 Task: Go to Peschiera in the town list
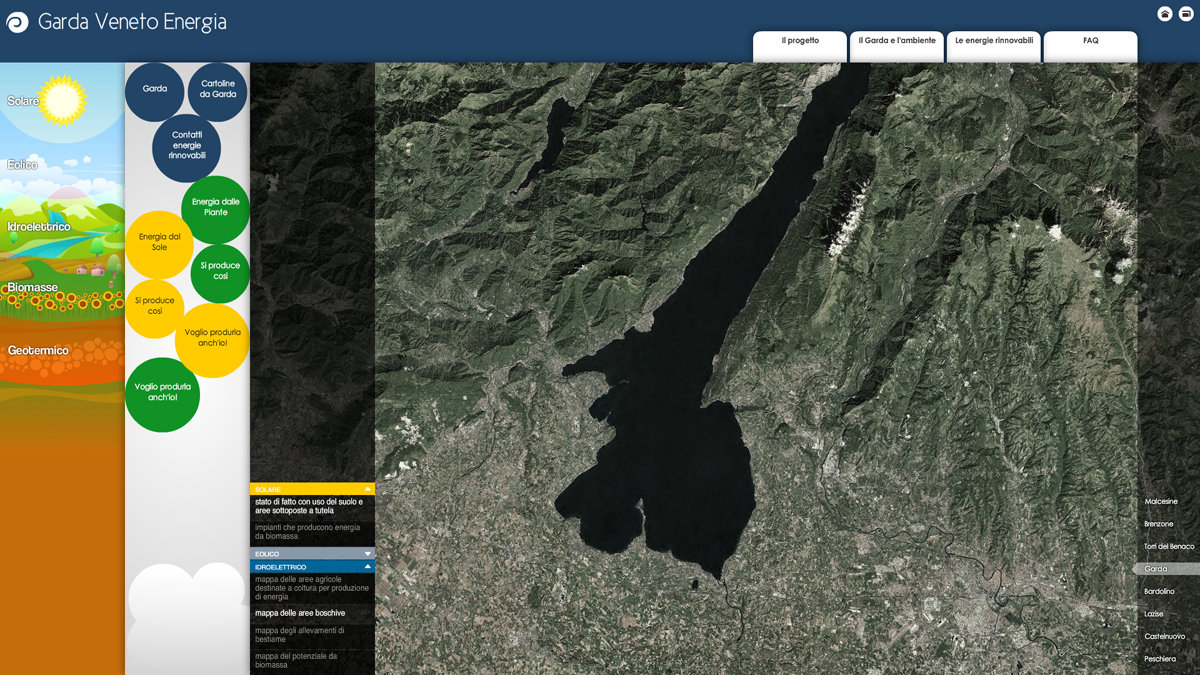click(1160, 659)
